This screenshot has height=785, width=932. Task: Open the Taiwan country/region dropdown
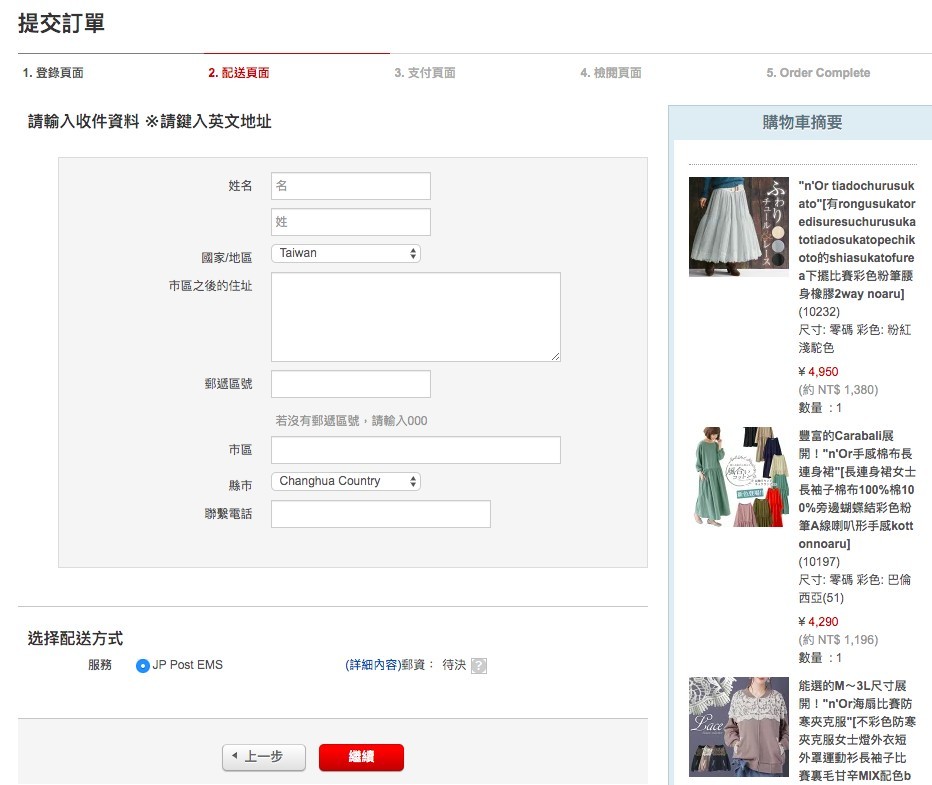(345, 253)
